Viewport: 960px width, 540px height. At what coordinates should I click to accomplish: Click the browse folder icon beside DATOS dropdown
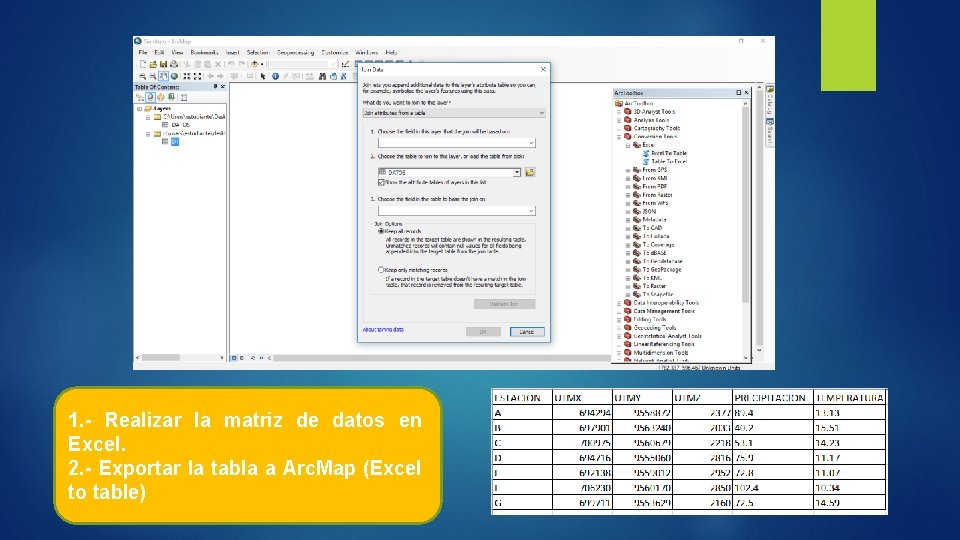coord(530,173)
